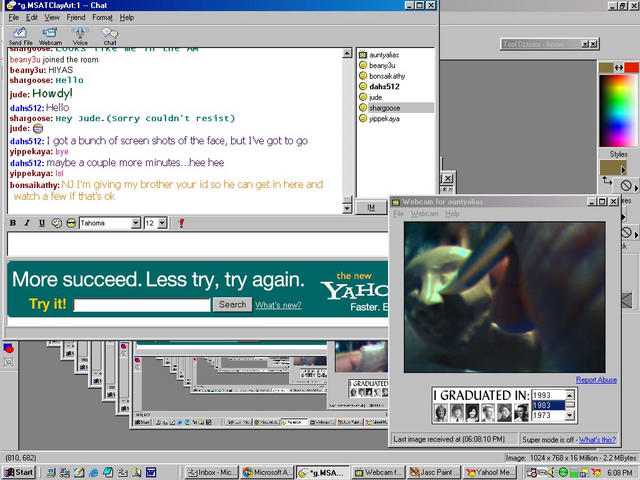
Task: Click the smiley icon next to beany3u
Action: pos(362,65)
